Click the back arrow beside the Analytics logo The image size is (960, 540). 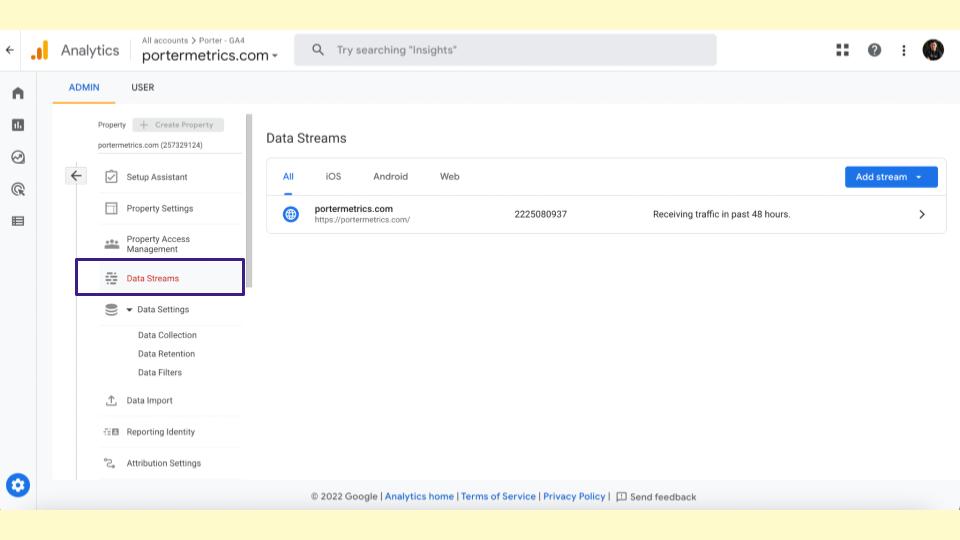pyautogui.click(x=10, y=50)
